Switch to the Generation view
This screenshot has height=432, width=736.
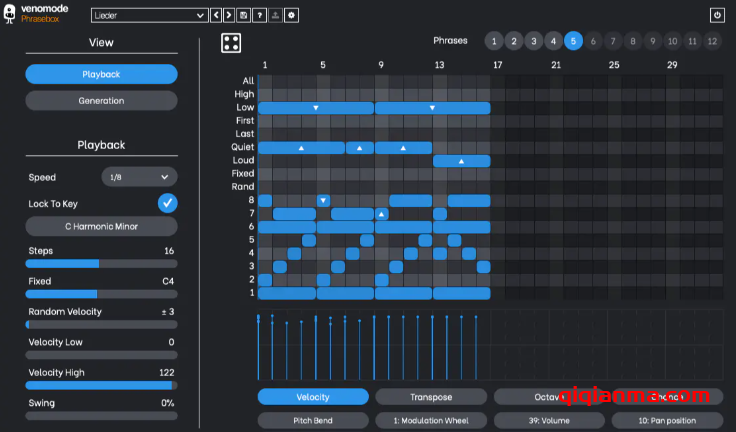[x=101, y=101]
